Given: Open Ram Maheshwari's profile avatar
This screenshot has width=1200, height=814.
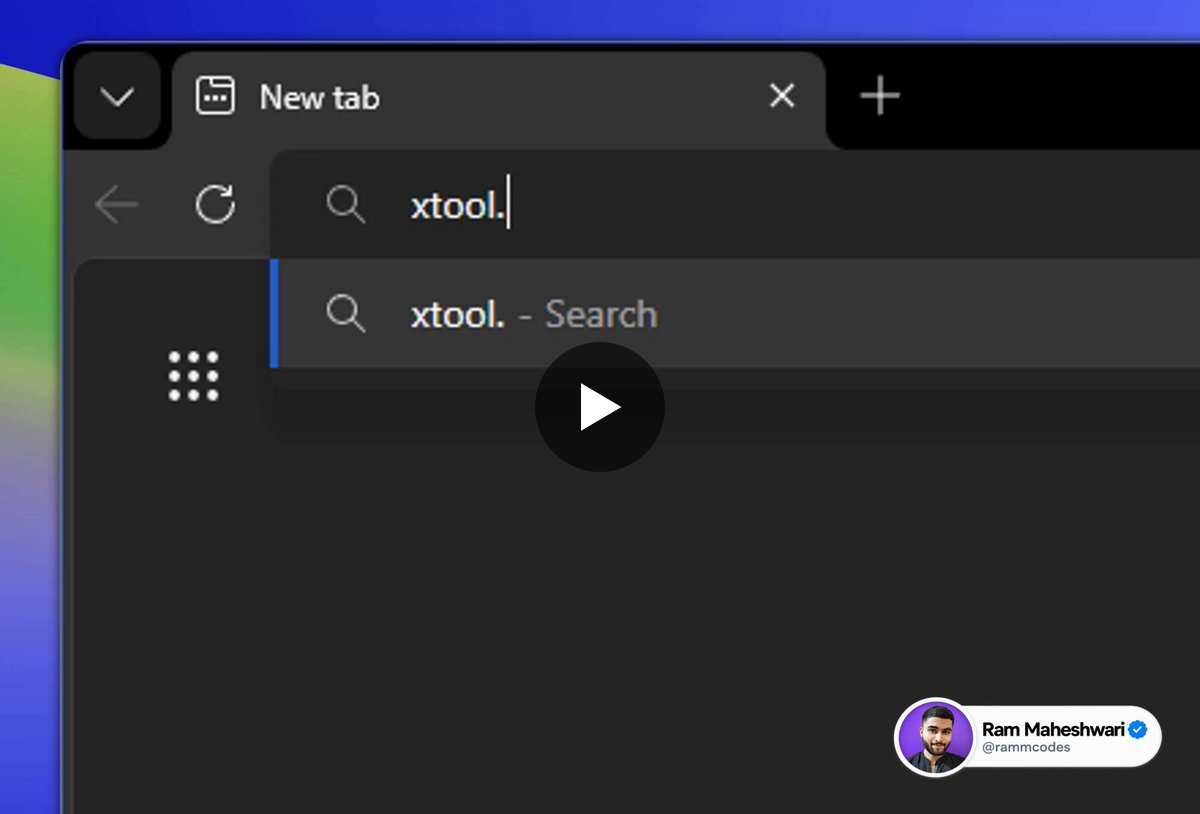Looking at the screenshot, I should pos(936,738).
